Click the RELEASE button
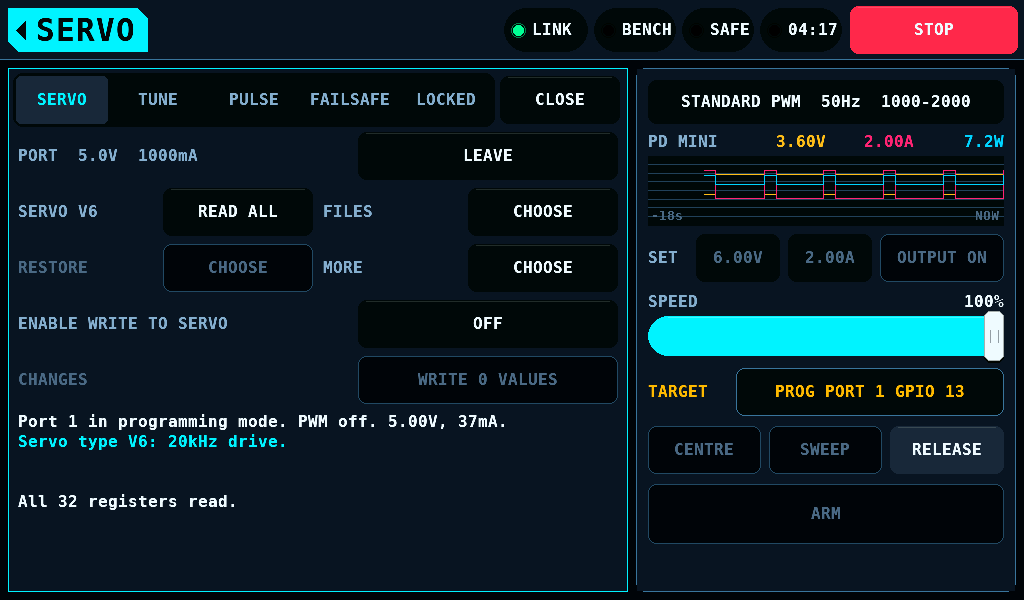 click(x=946, y=450)
